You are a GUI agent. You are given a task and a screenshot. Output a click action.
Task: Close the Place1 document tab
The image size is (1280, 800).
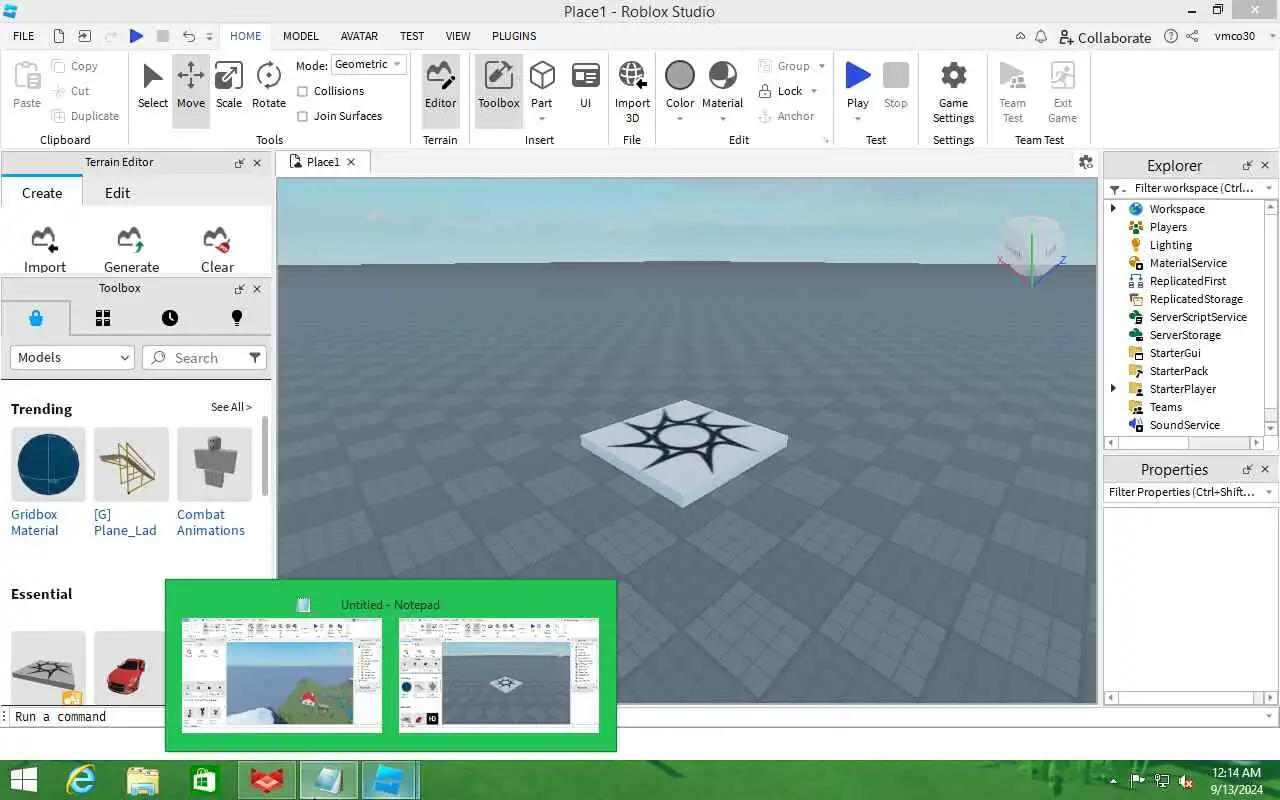351,162
